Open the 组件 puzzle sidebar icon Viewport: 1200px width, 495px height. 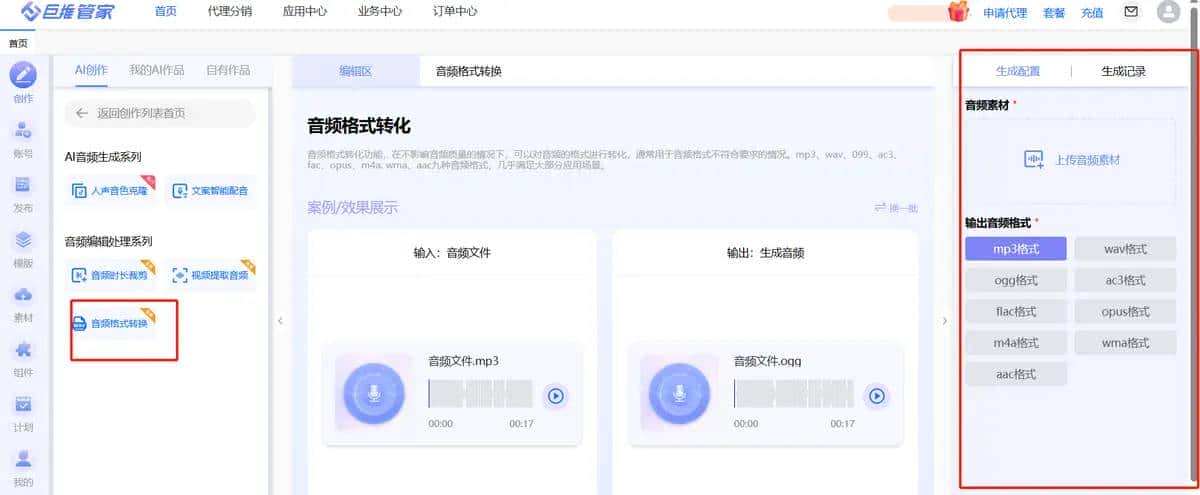coord(23,350)
